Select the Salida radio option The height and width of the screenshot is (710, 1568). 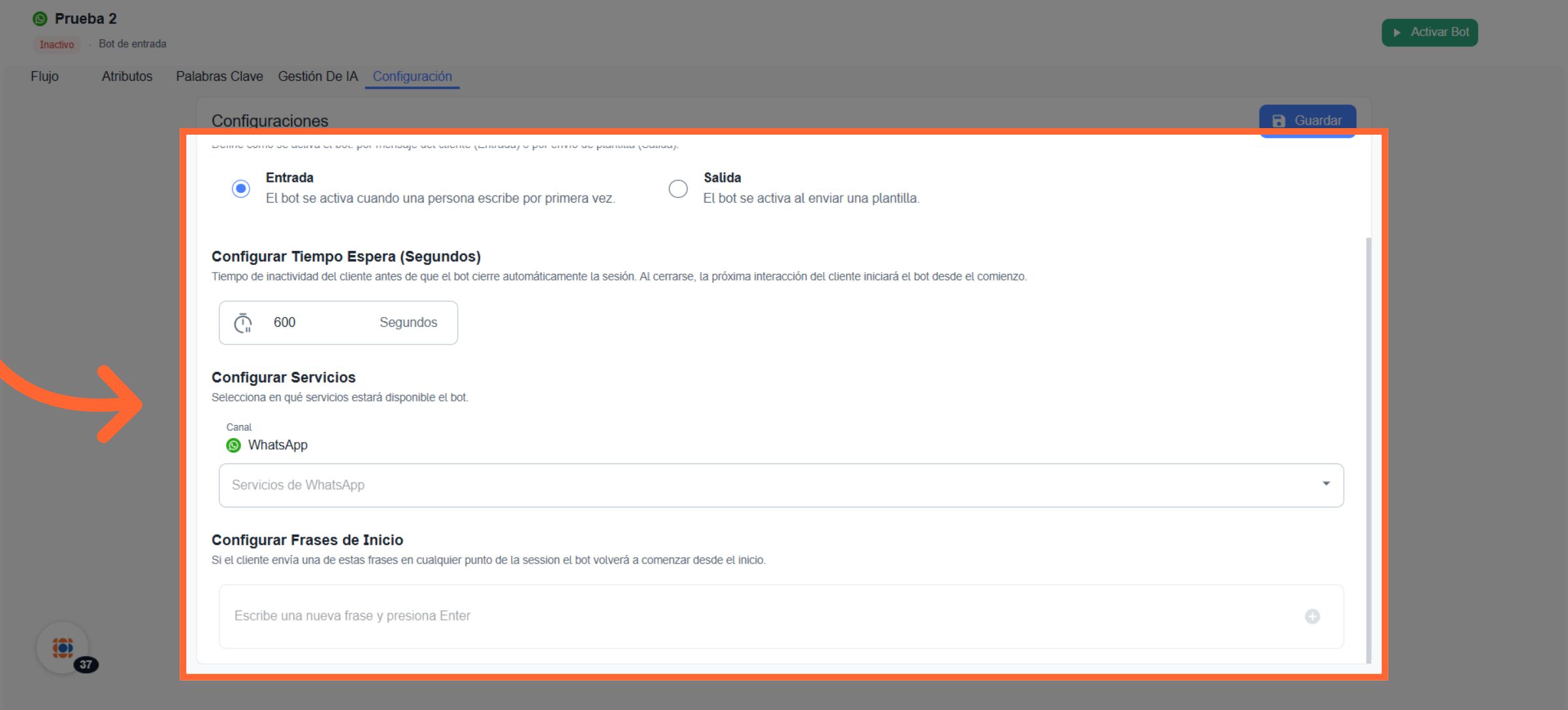click(x=678, y=189)
